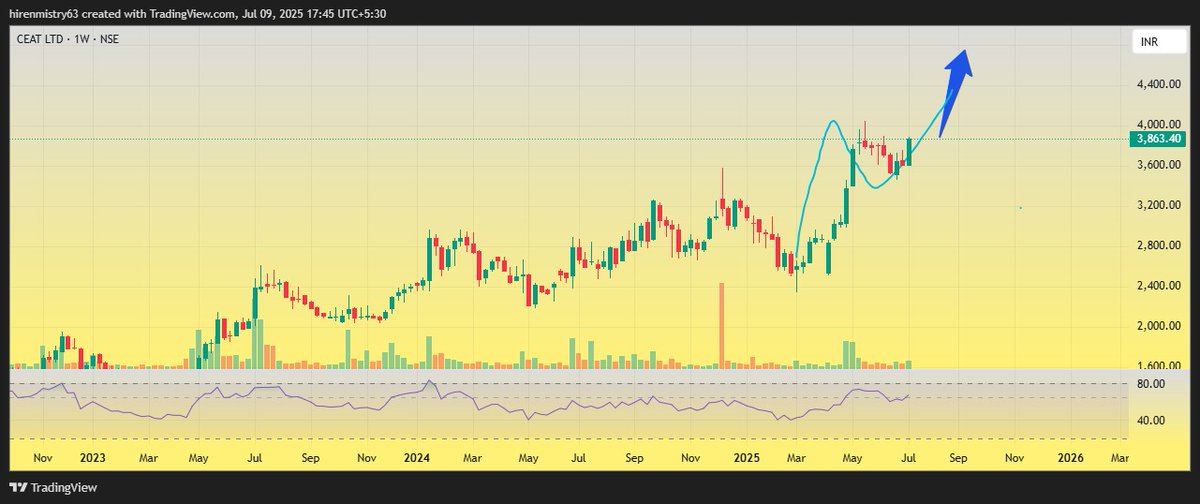Viewport: 1200px width, 504px height.
Task: Click the 4,400.00 price axis label
Action: [x=1160, y=85]
